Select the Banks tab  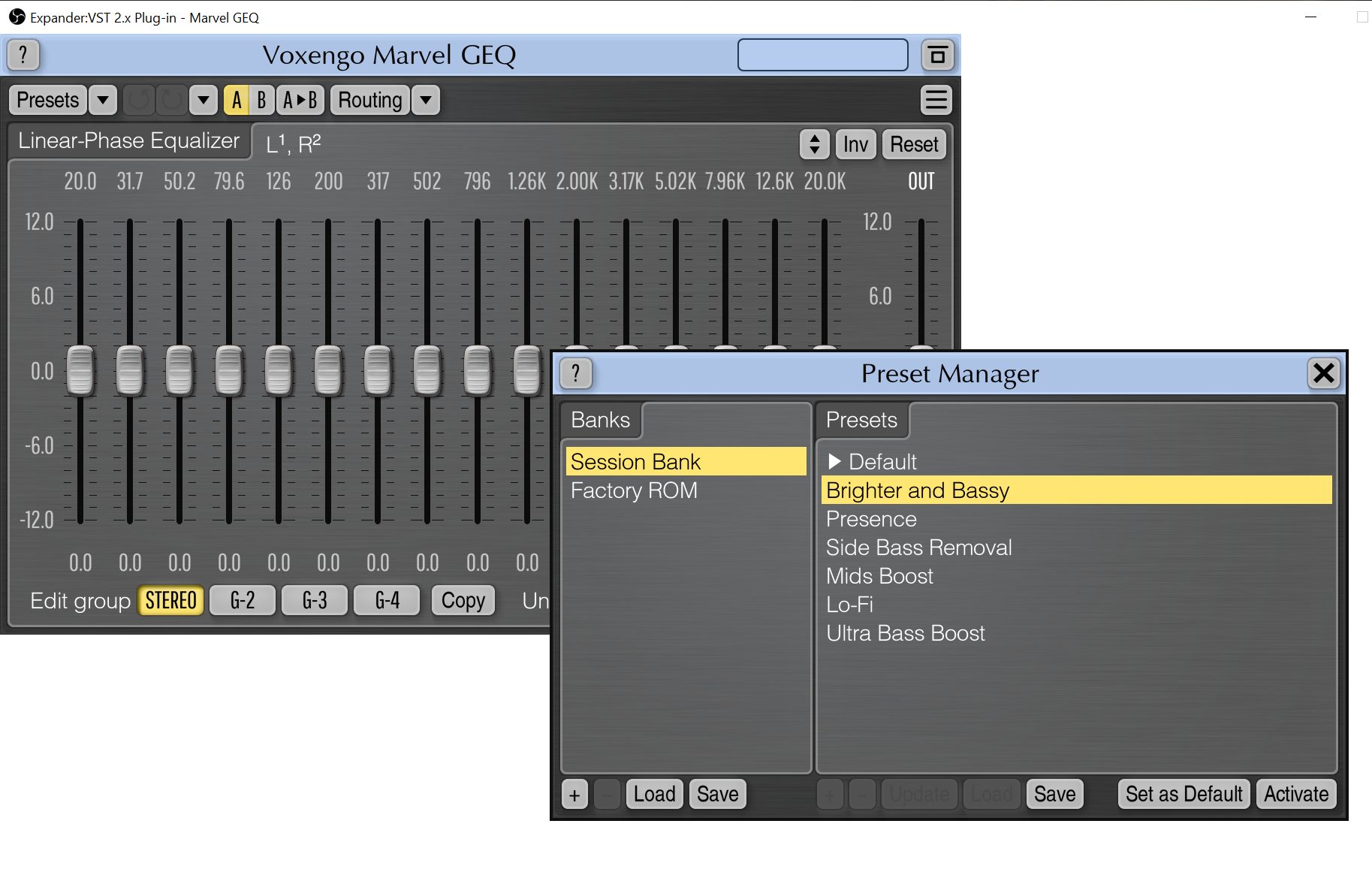pyautogui.click(x=601, y=420)
